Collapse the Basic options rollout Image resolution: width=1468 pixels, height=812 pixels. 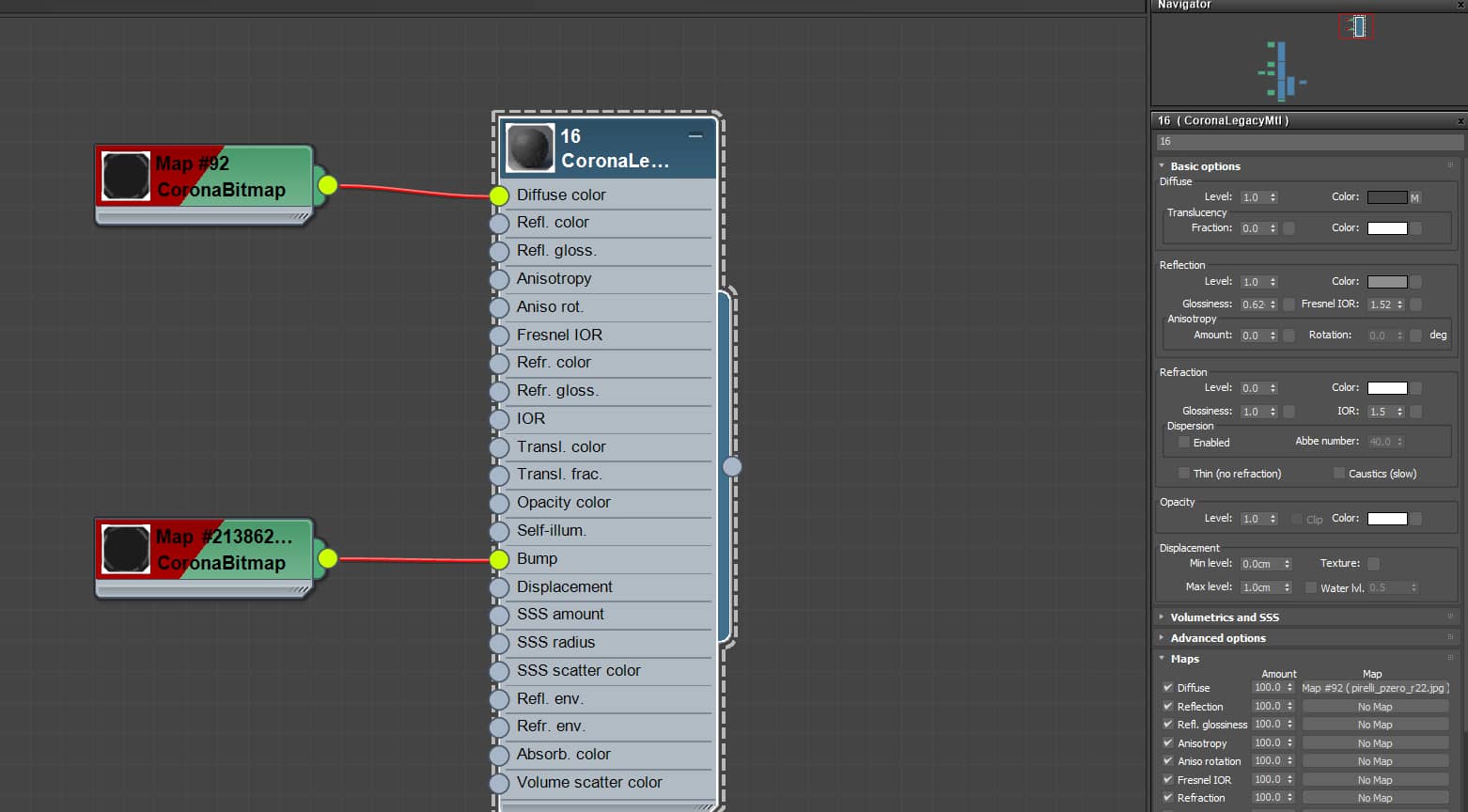tap(1205, 166)
